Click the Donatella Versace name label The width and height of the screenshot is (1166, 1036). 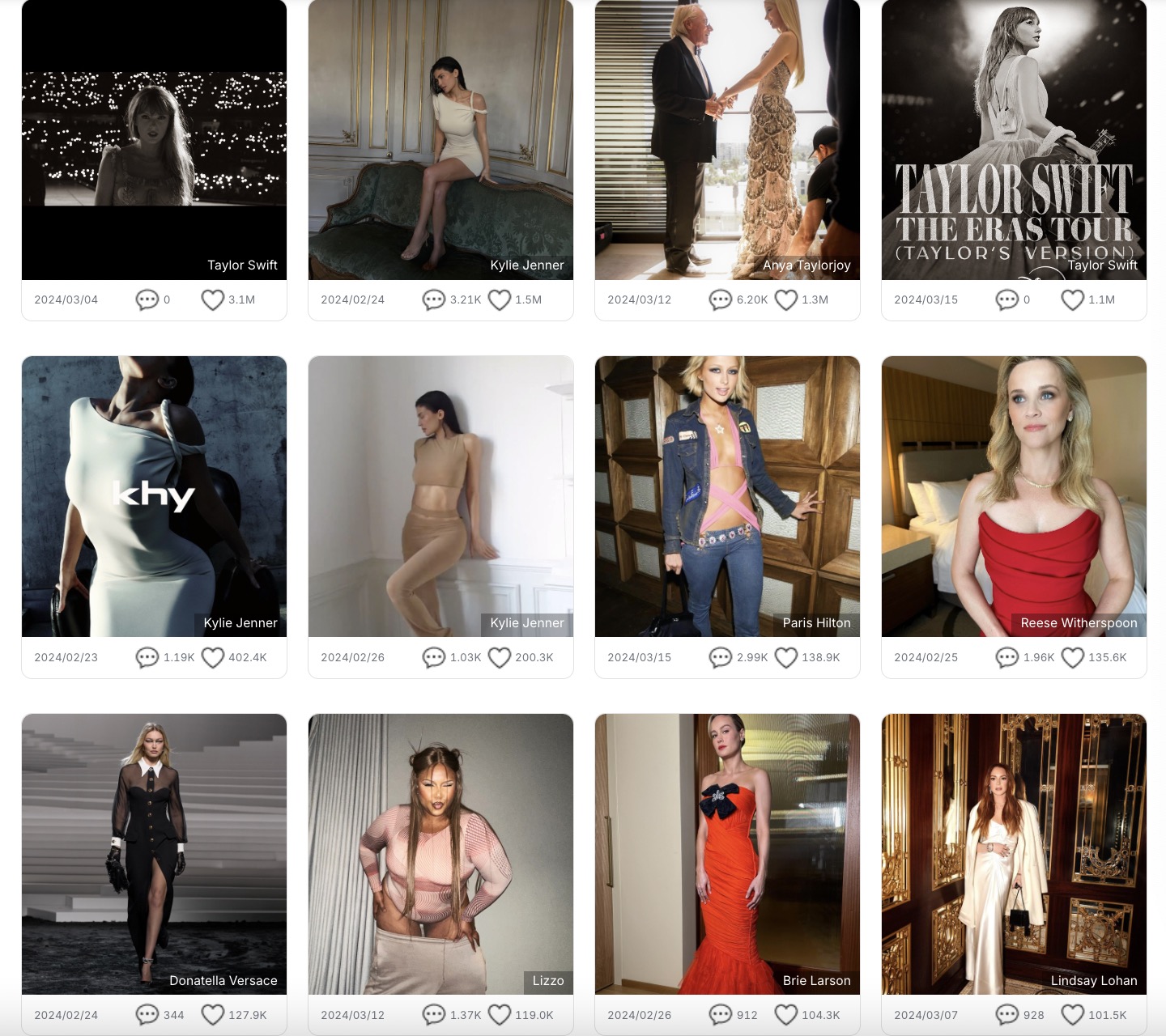click(x=223, y=981)
